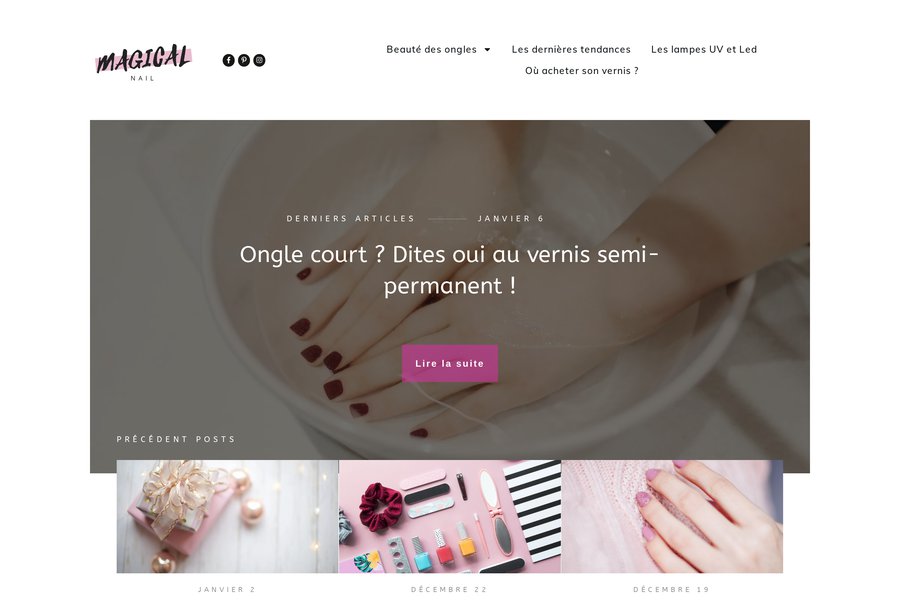Open the Ongle court article title
This screenshot has height=600, width=900.
(x=449, y=270)
